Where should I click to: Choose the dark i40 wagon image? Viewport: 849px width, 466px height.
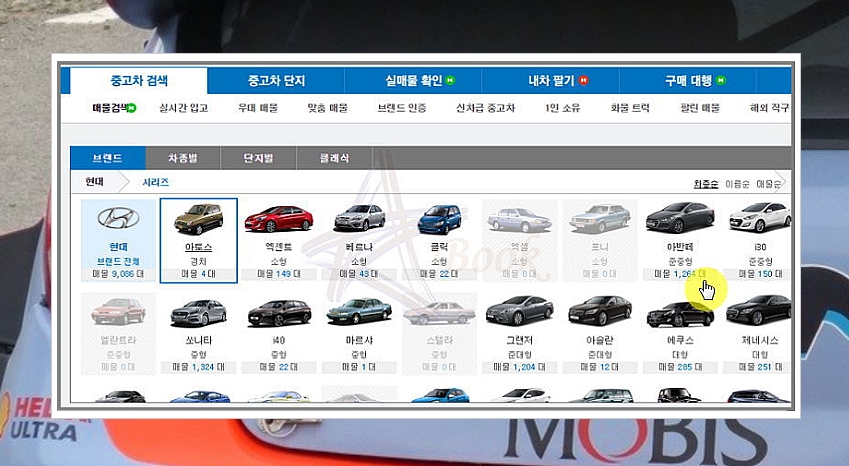(x=279, y=313)
